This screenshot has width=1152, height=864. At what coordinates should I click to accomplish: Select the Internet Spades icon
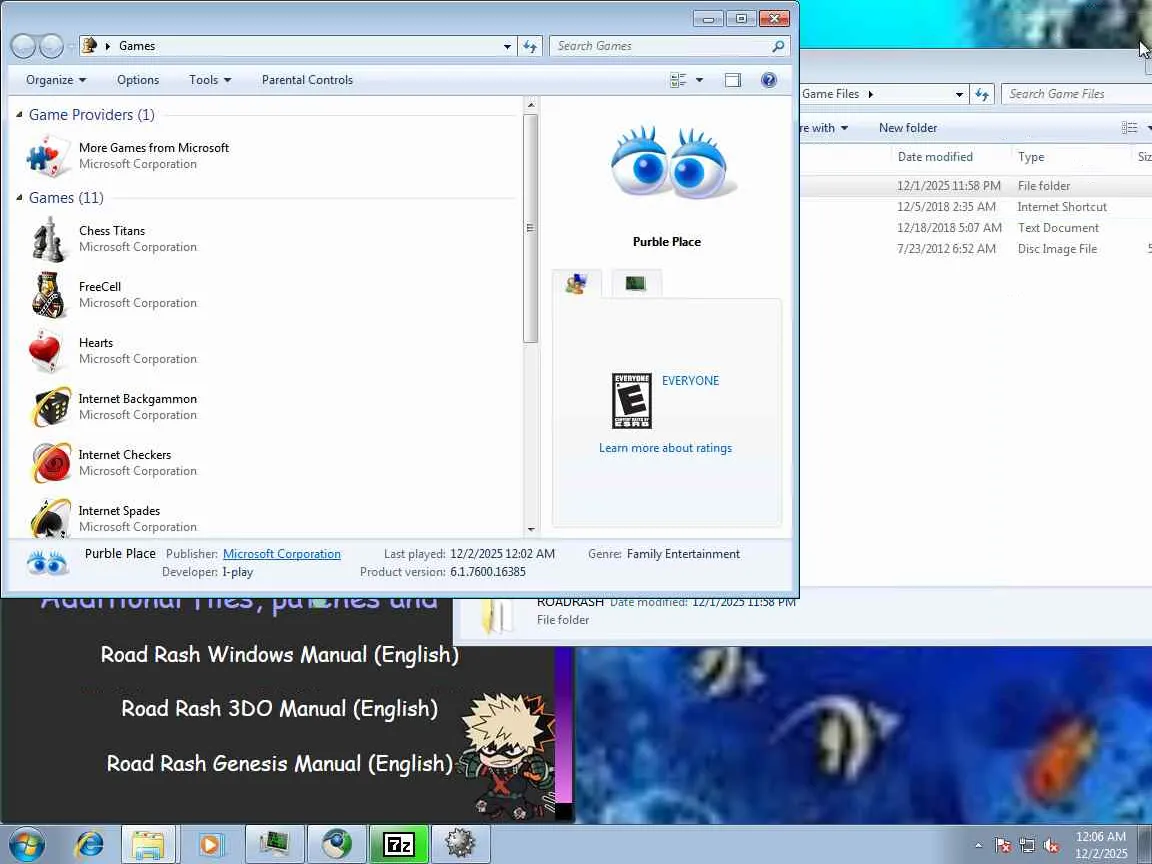pyautogui.click(x=51, y=518)
